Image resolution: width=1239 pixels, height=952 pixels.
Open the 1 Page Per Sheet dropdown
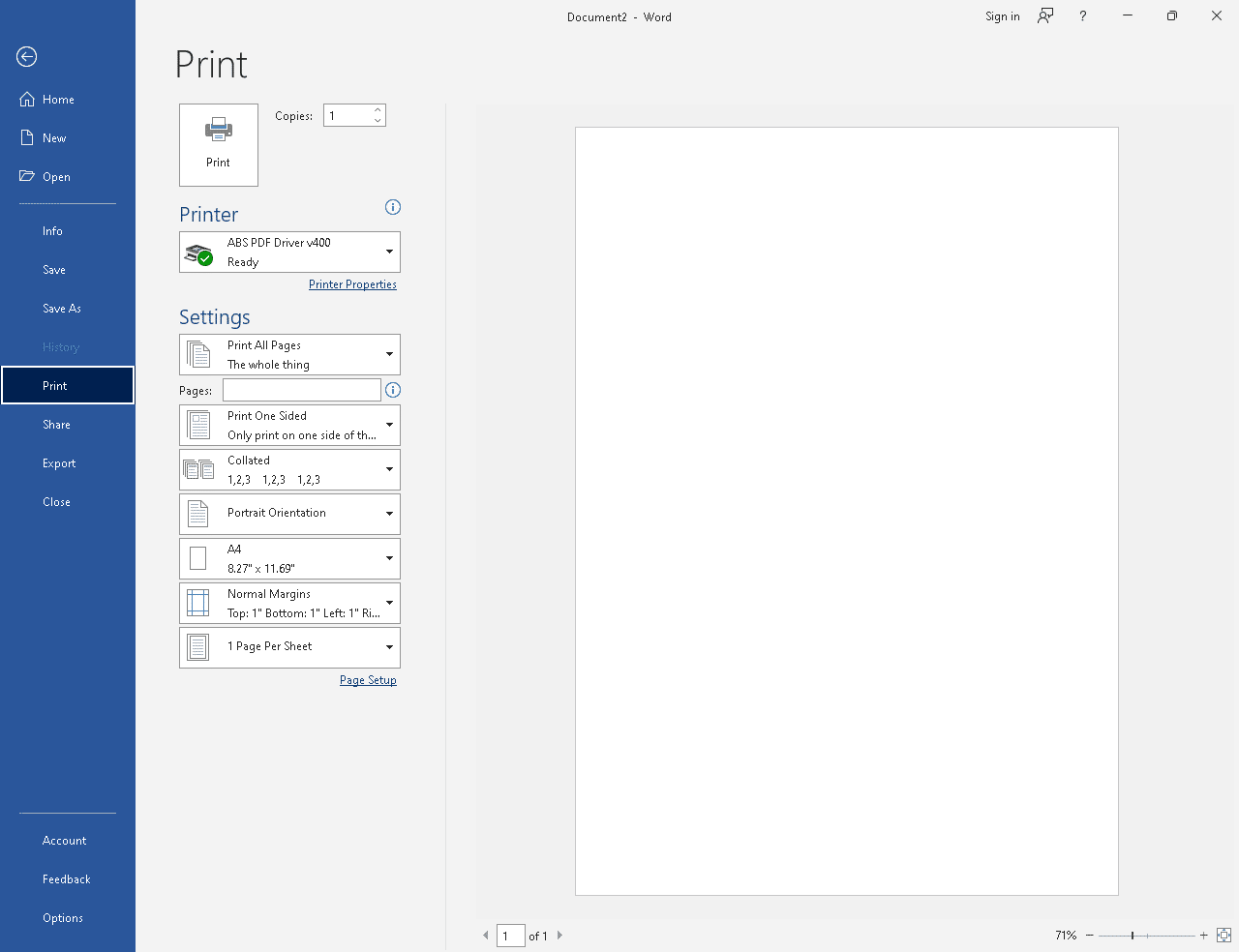(289, 648)
